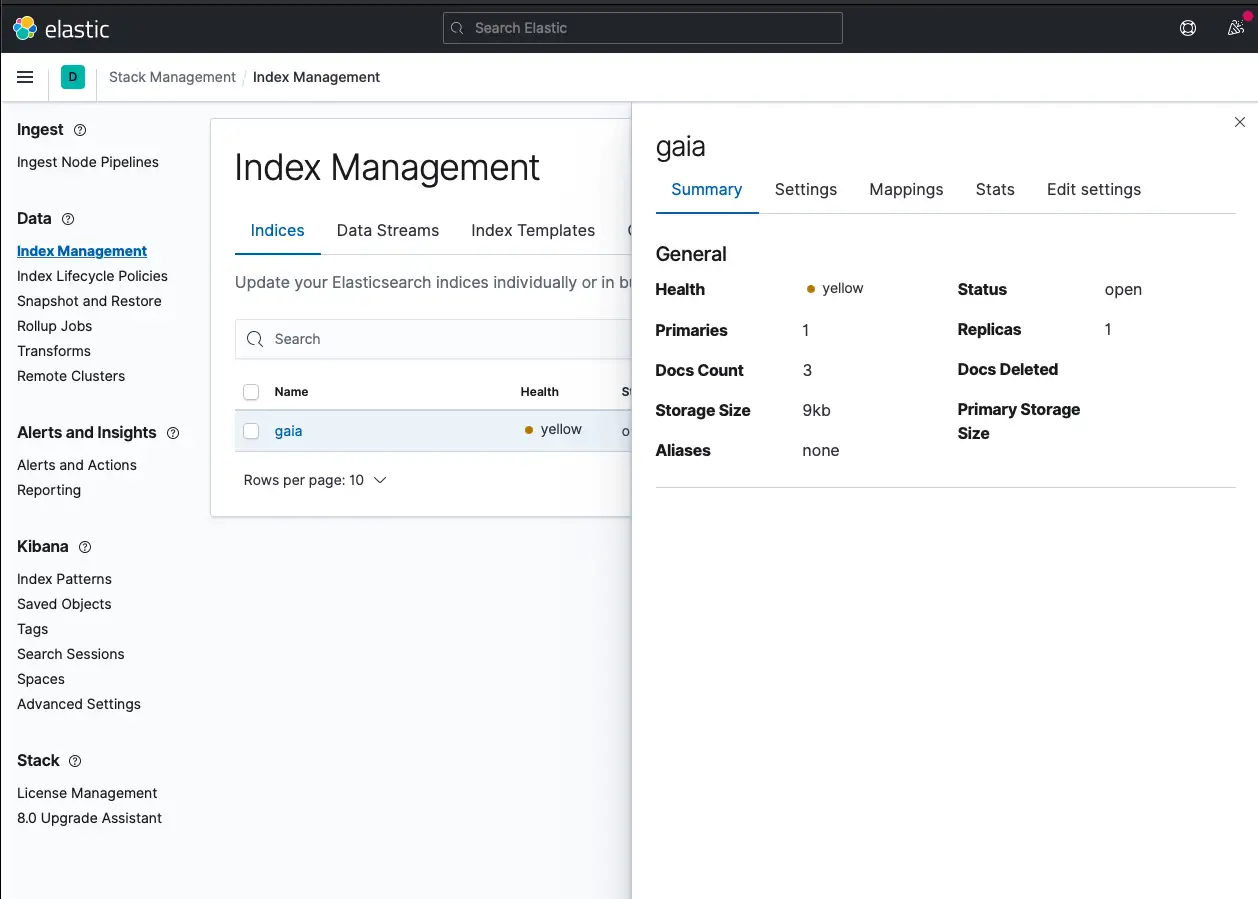Close the gaia details flyout
The image size is (1258, 899).
pos(1240,122)
